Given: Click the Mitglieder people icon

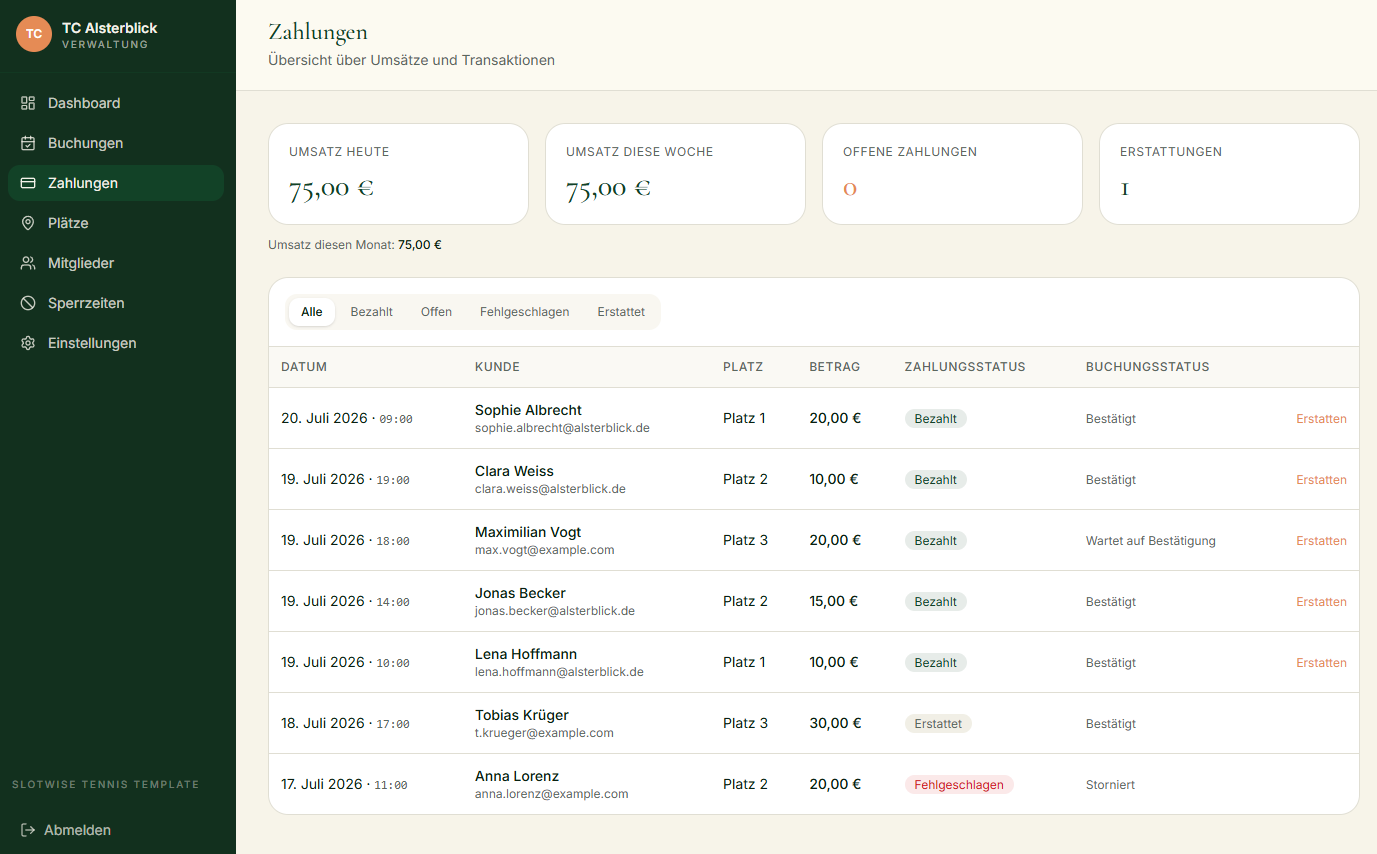Looking at the screenshot, I should (x=28, y=263).
